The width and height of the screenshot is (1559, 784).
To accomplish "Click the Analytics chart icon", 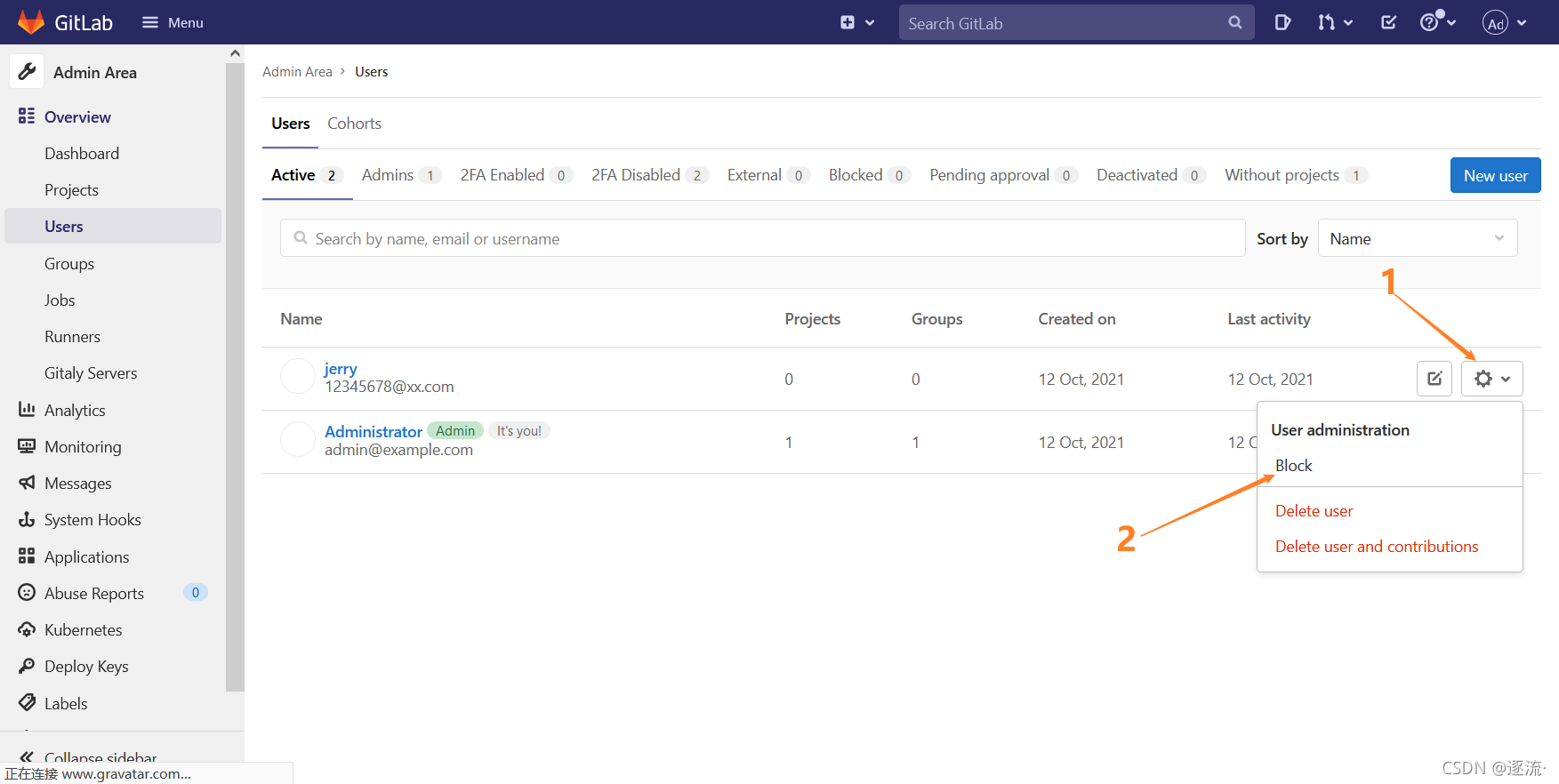I will tap(27, 409).
